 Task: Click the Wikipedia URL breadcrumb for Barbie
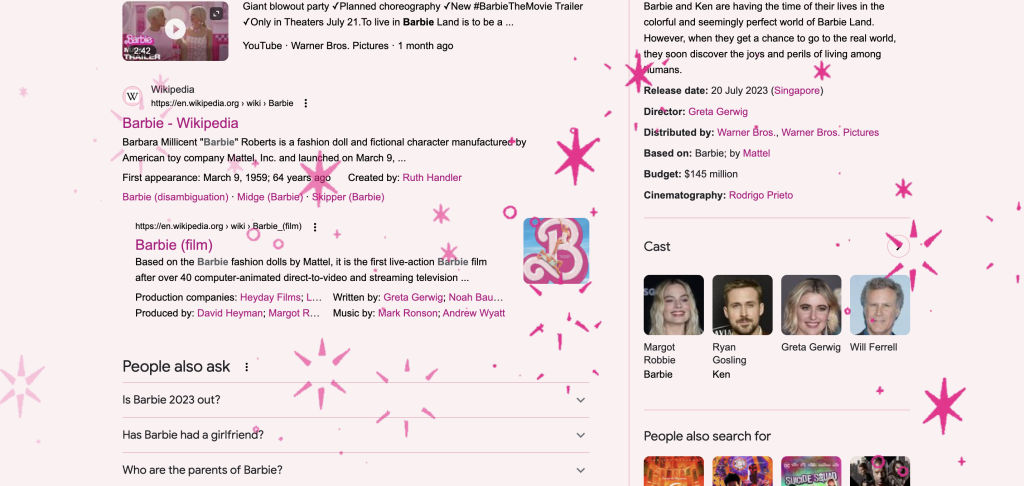tap(222, 103)
